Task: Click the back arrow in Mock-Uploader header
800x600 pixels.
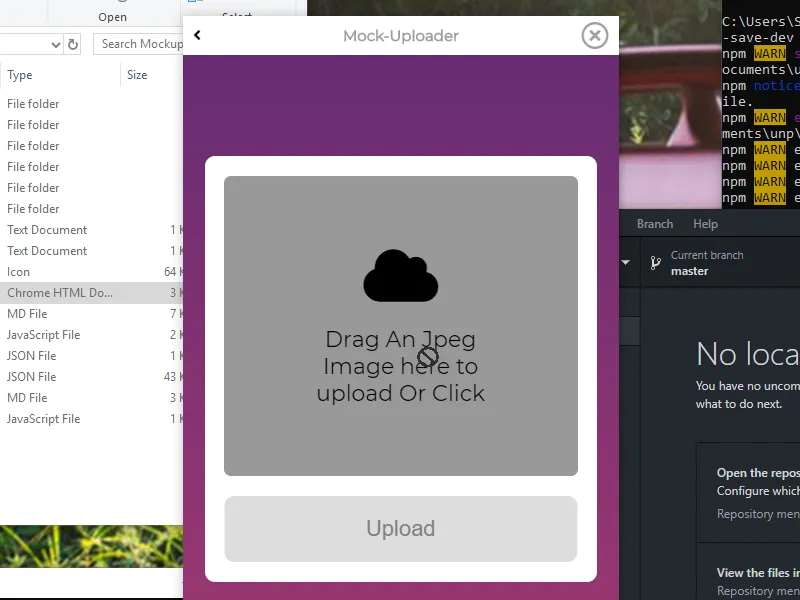Action: 197,35
